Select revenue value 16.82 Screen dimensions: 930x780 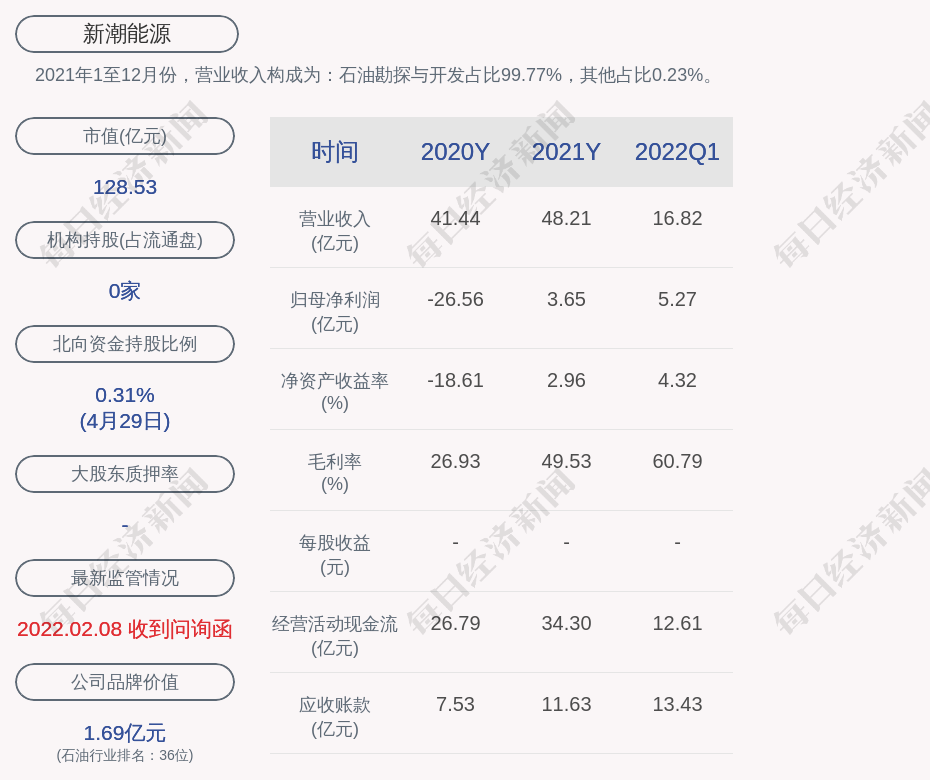[677, 218]
